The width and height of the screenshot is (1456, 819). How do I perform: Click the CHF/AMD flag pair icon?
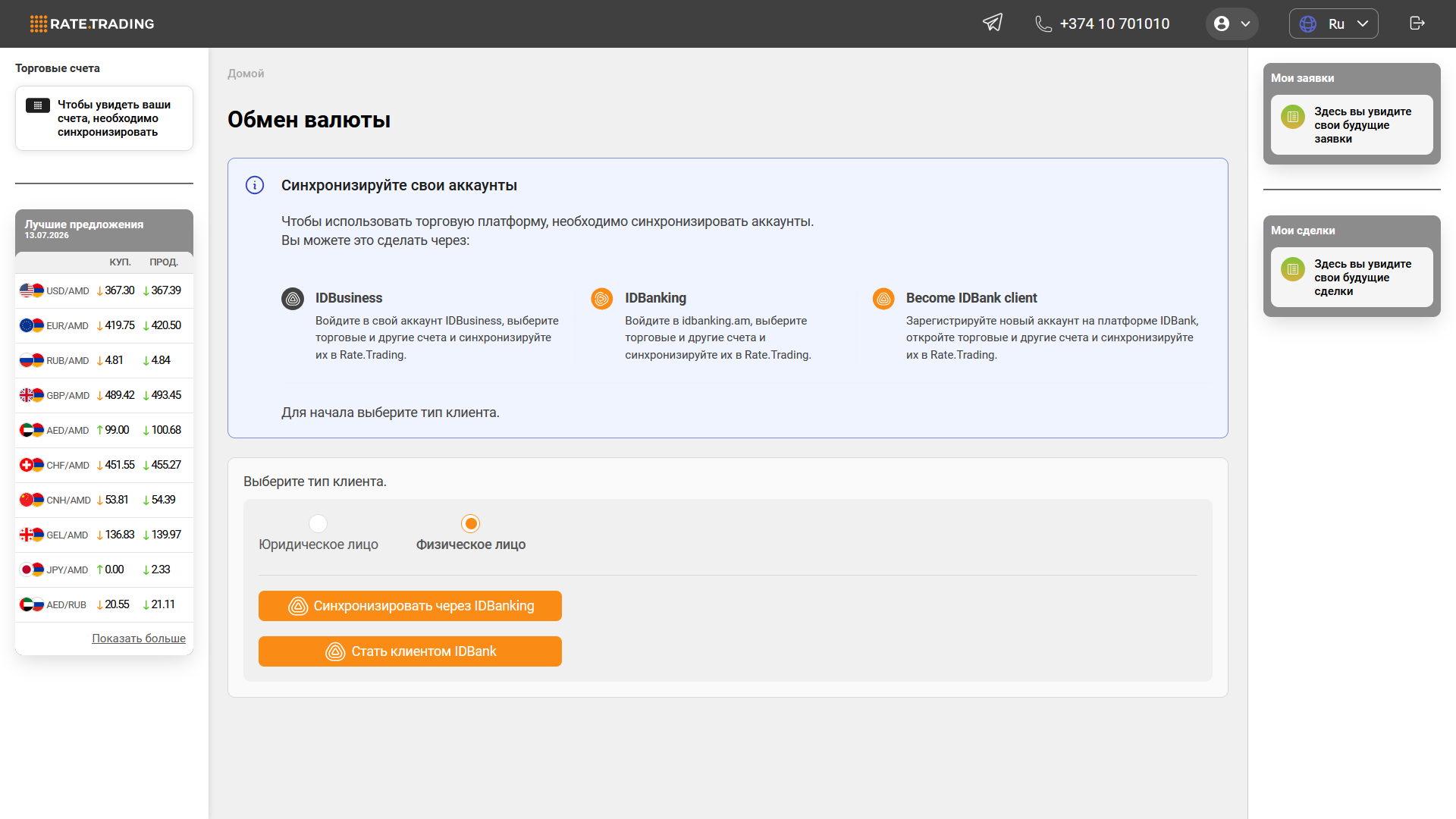(x=32, y=465)
